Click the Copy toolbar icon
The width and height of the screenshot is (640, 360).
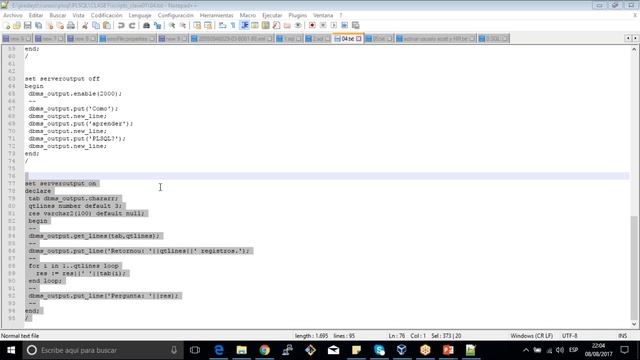(x=96, y=25)
